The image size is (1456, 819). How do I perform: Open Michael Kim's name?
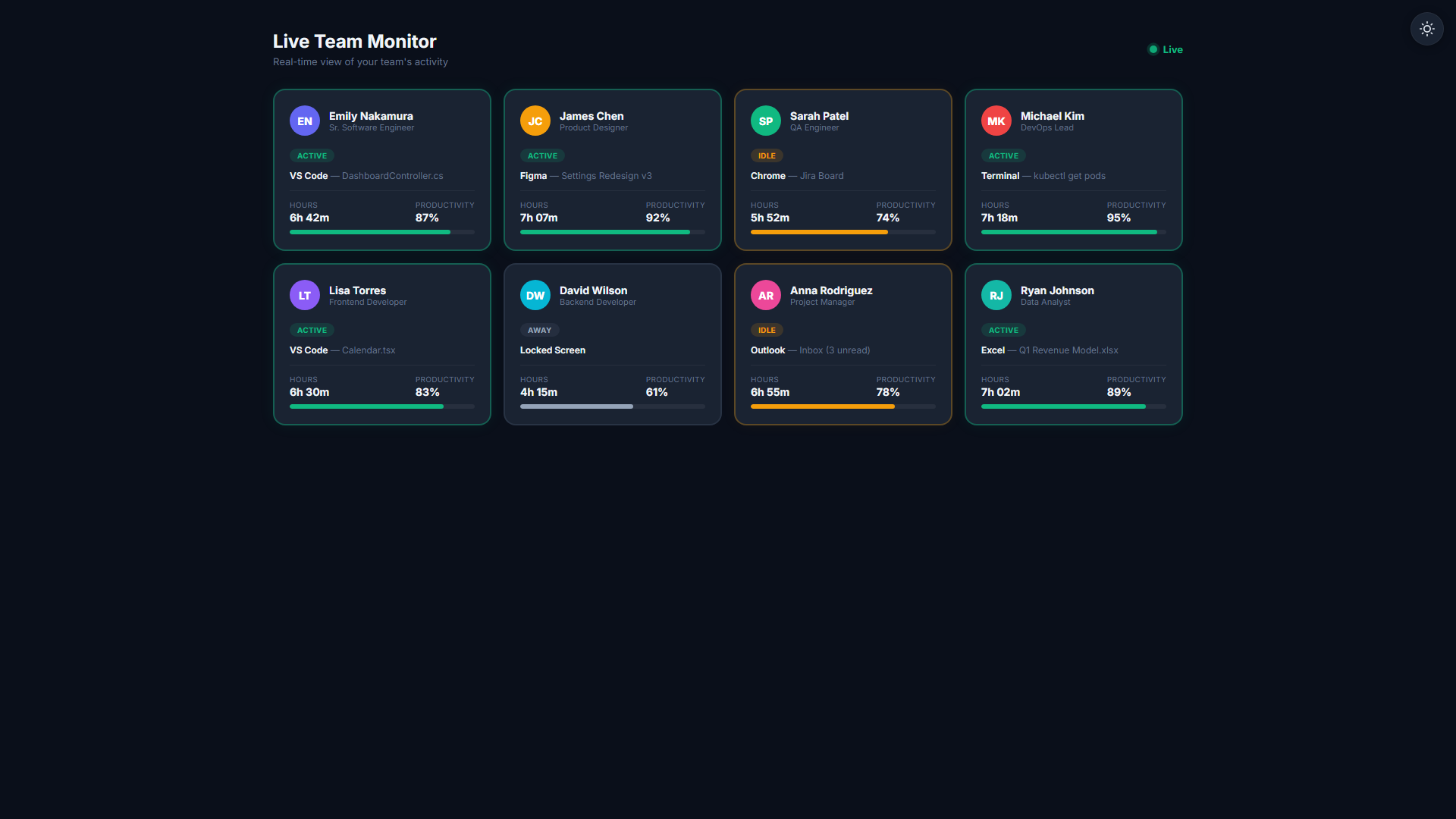pos(1052,116)
